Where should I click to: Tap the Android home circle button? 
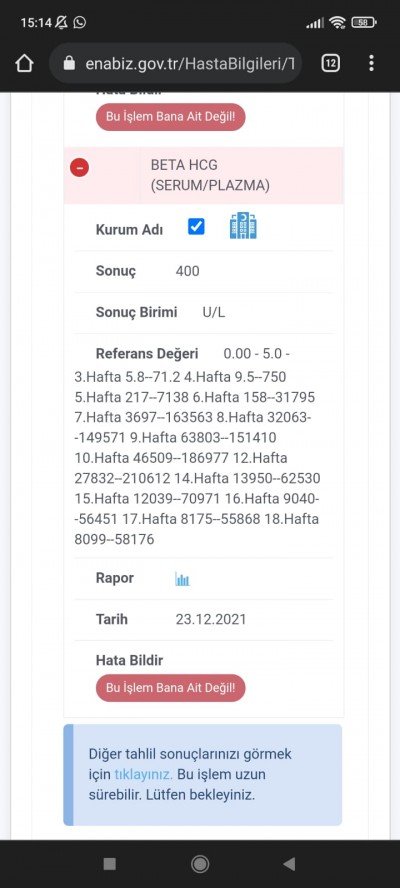[x=199, y=864]
